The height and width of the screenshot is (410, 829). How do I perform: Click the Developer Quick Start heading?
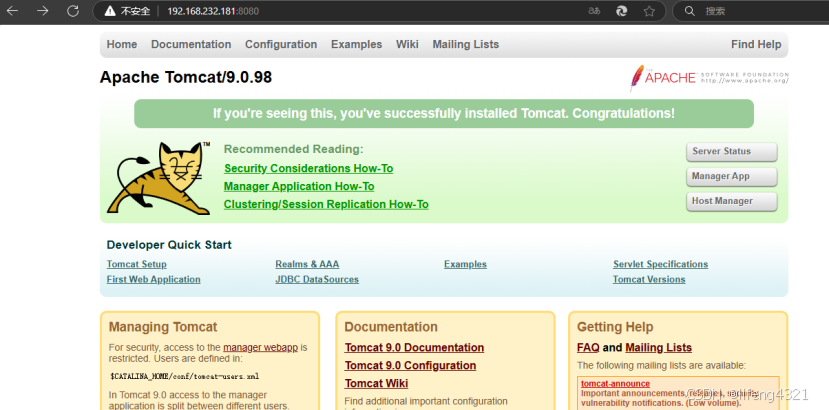[x=169, y=245]
